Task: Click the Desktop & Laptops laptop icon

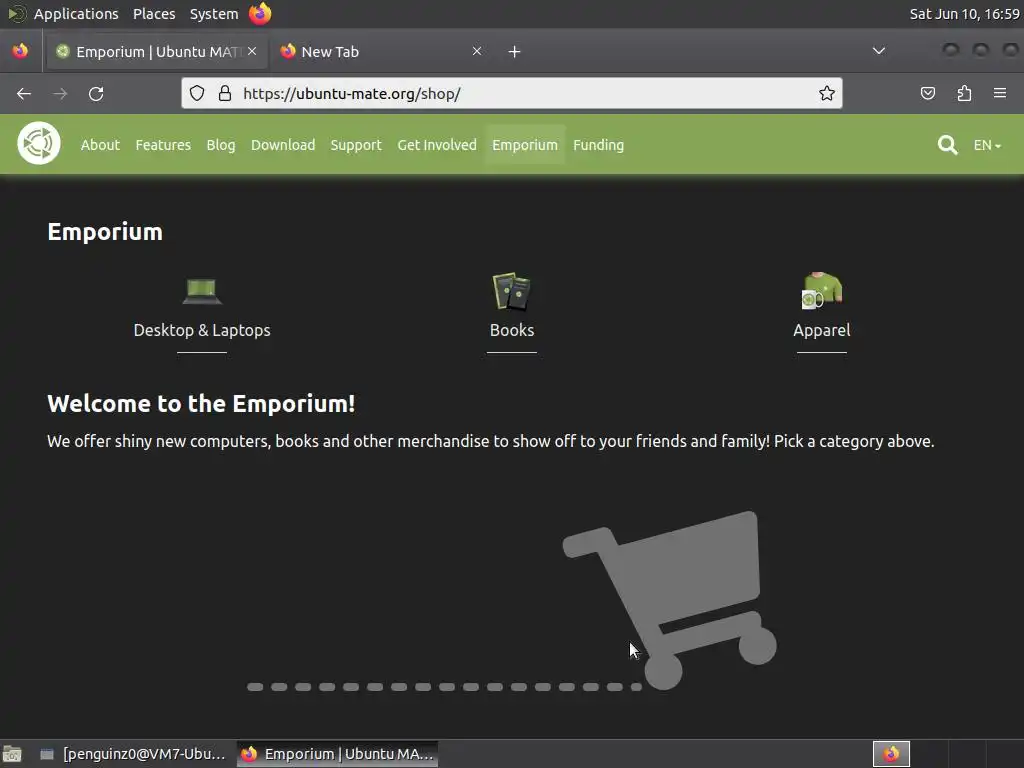Action: (x=202, y=291)
